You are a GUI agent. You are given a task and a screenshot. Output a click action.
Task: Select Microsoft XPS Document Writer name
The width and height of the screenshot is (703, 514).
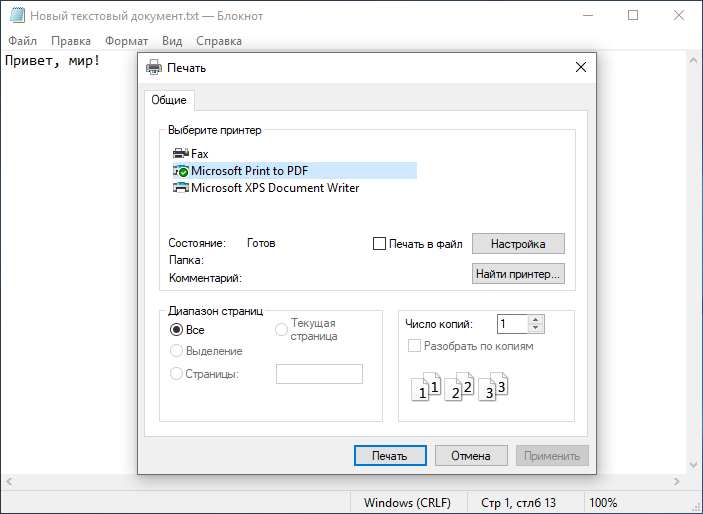[275, 187]
